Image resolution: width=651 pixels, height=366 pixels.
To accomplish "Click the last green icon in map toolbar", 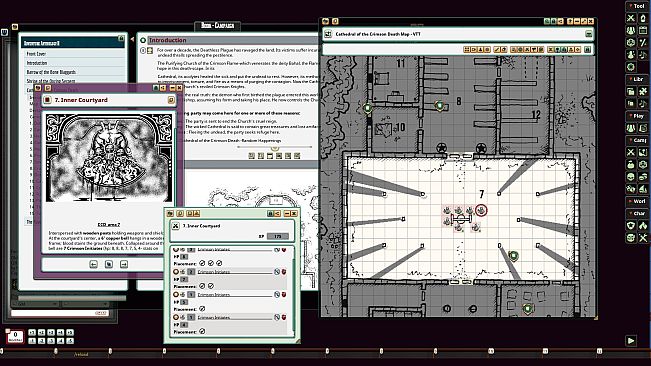I will [587, 49].
